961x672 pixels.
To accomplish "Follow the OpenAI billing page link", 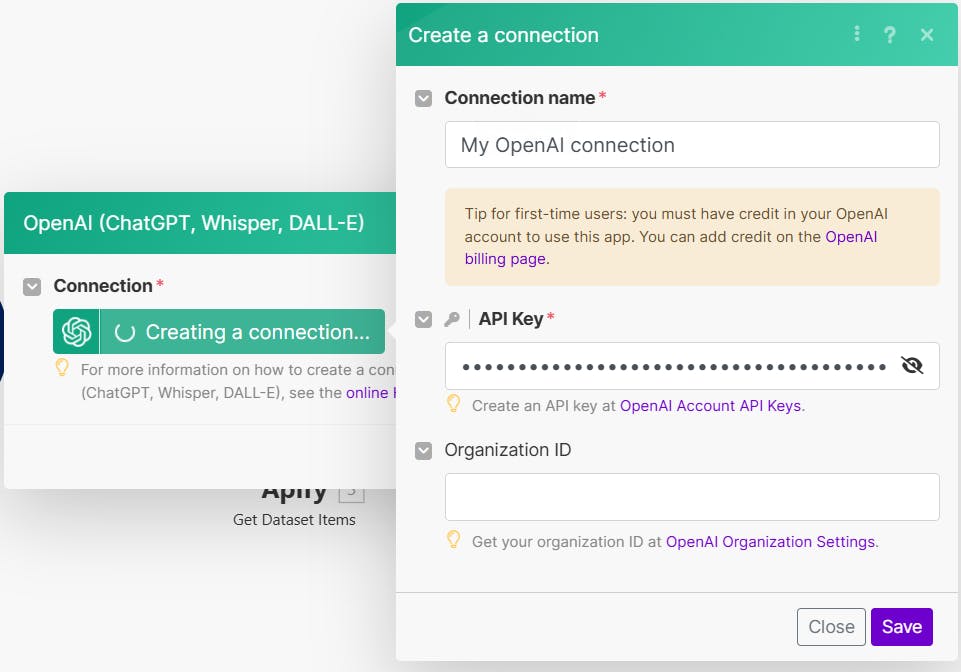I will 670,248.
